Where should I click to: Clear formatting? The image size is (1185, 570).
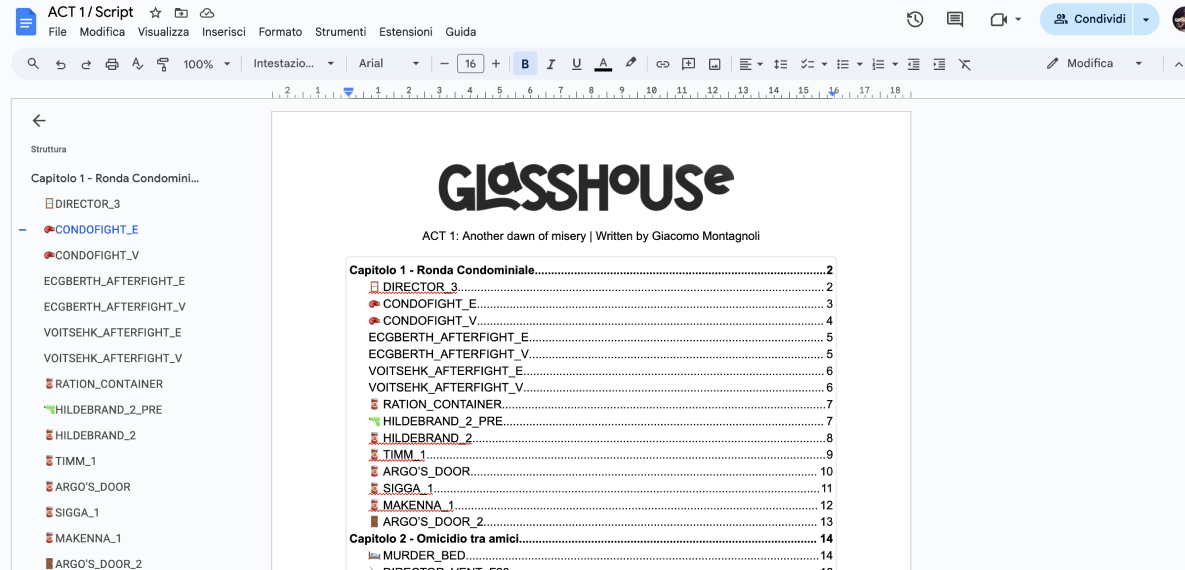(x=965, y=64)
